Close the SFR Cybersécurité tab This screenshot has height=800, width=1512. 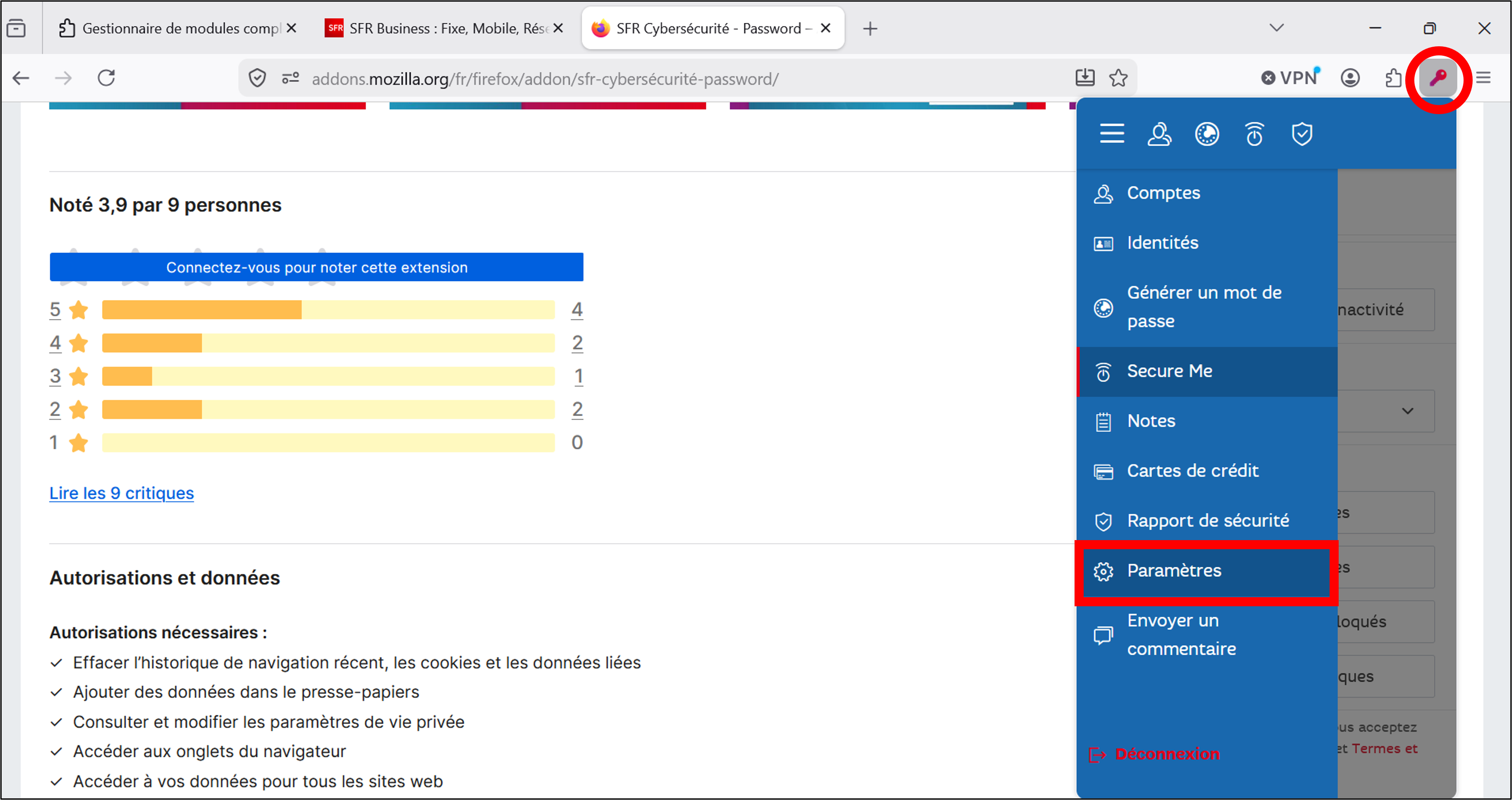pyautogui.click(x=825, y=28)
